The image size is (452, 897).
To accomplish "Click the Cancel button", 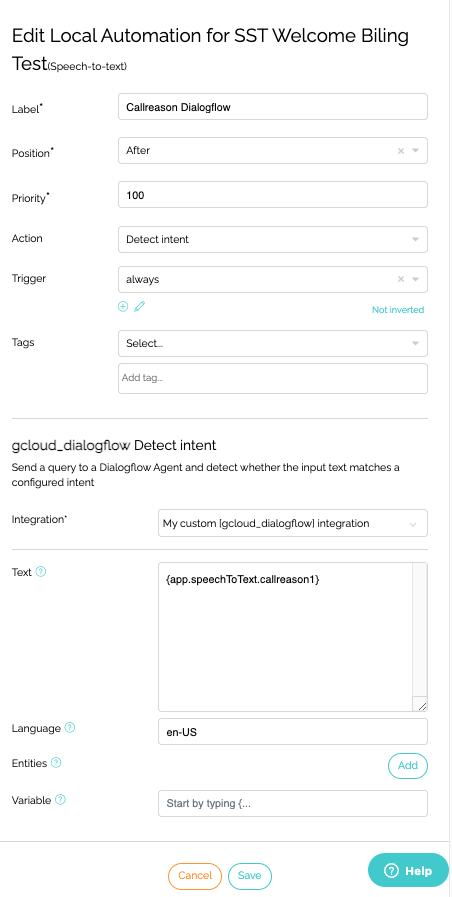I will point(195,876).
